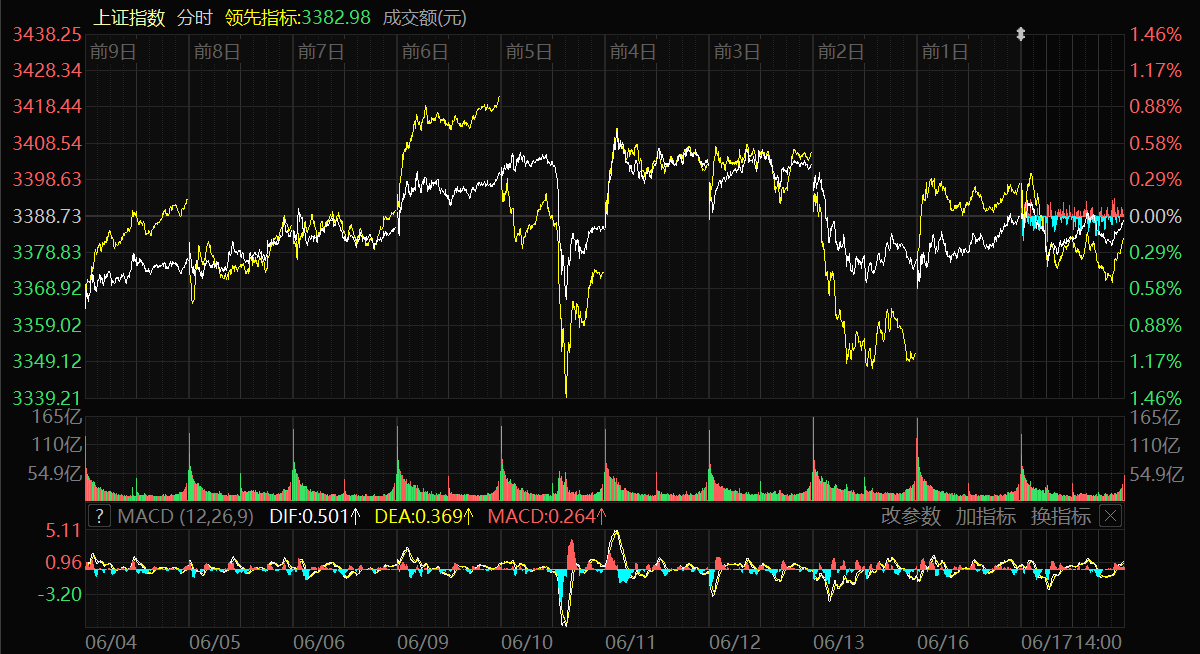Click the 成交额(元) volume legend
The image size is (1200, 654).
(x=425, y=17)
